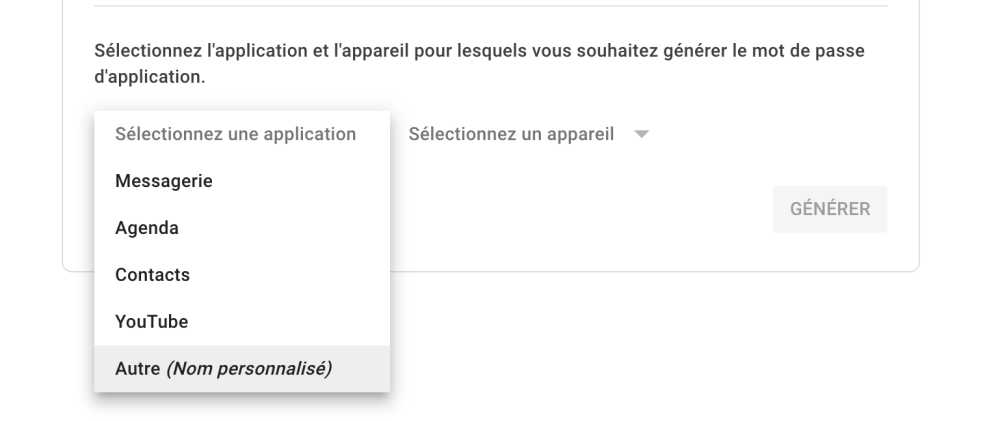Select the Agenda application option
The height and width of the screenshot is (421, 1000).
click(147, 228)
